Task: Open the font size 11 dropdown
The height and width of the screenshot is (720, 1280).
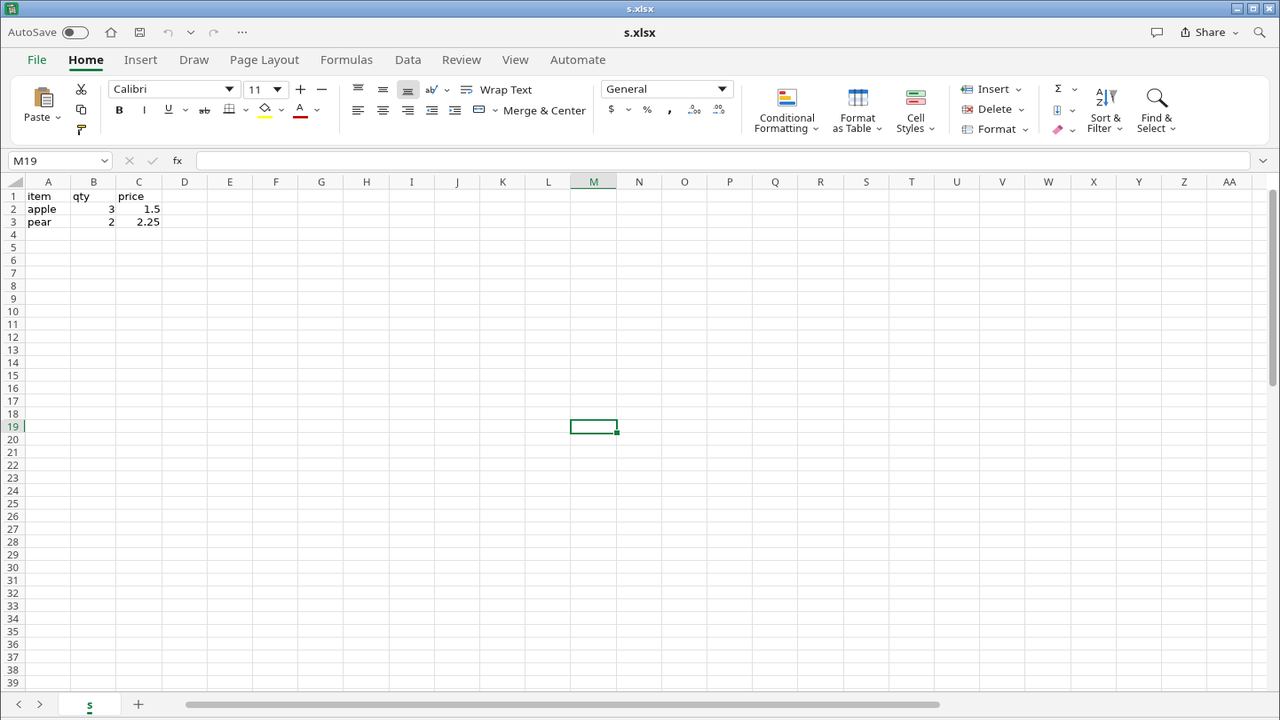Action: click(x=278, y=90)
